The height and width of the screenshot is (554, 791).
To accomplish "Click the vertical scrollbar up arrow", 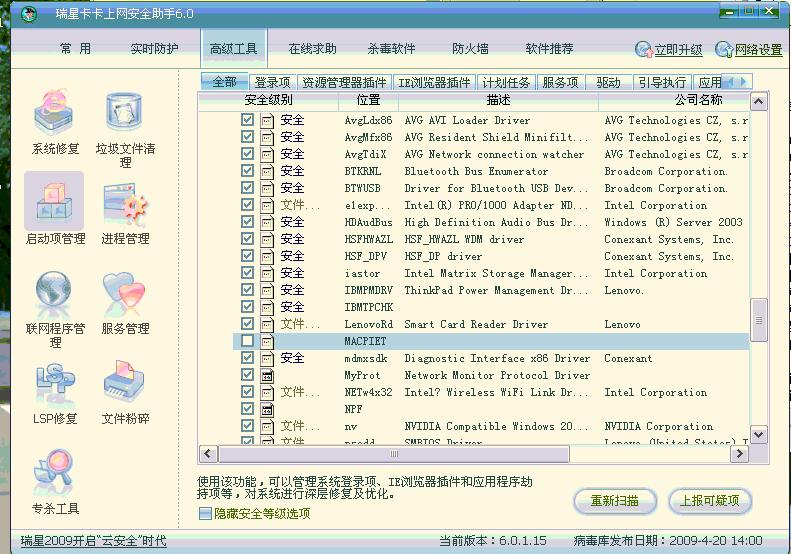I will point(758,102).
